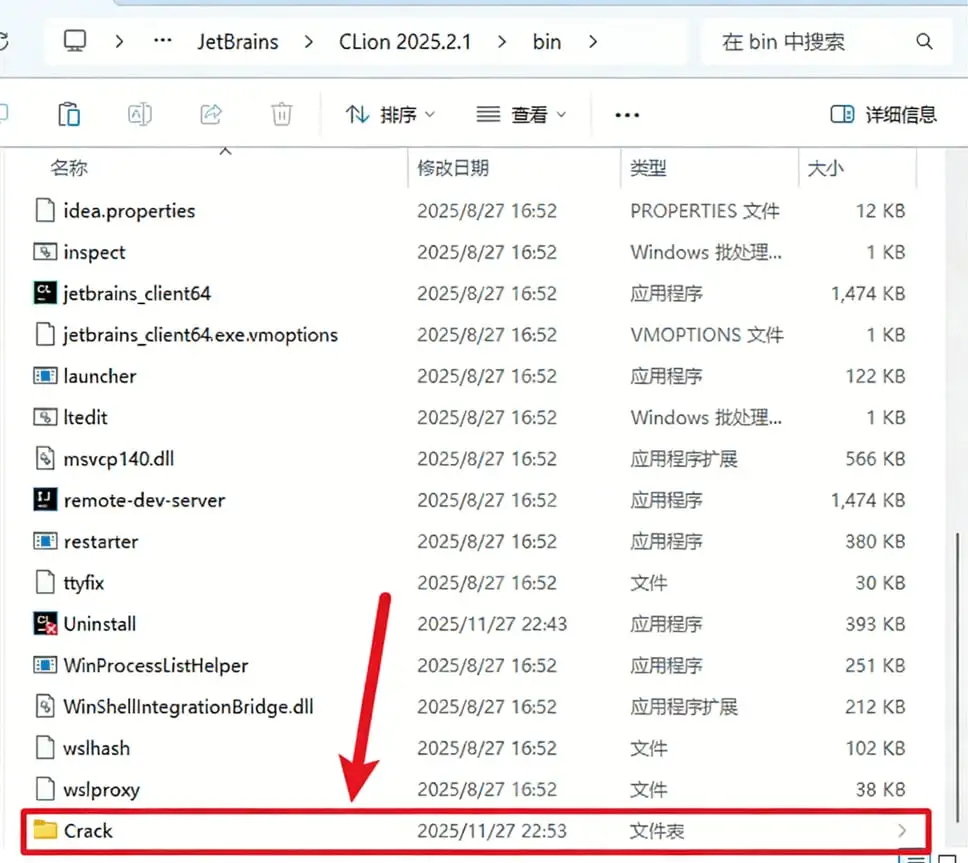Viewport: 968px width, 863px height.
Task: Expand the chevron after JetBrains
Action: 309,42
